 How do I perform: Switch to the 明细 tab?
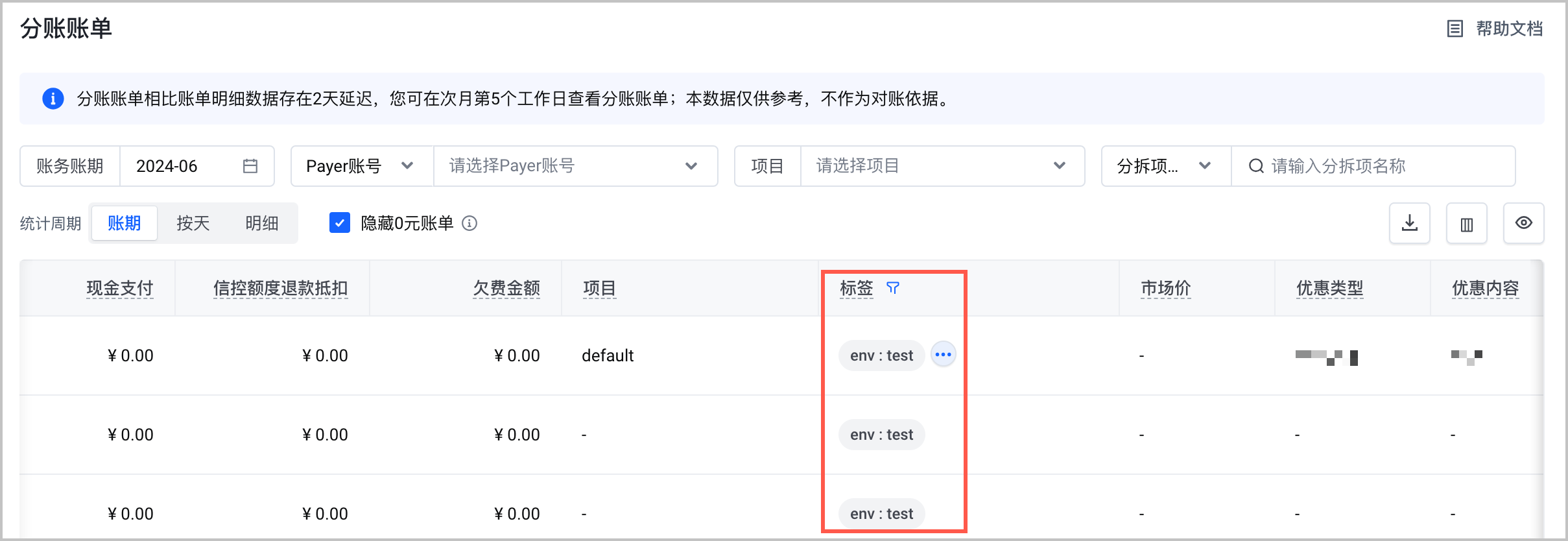click(262, 223)
